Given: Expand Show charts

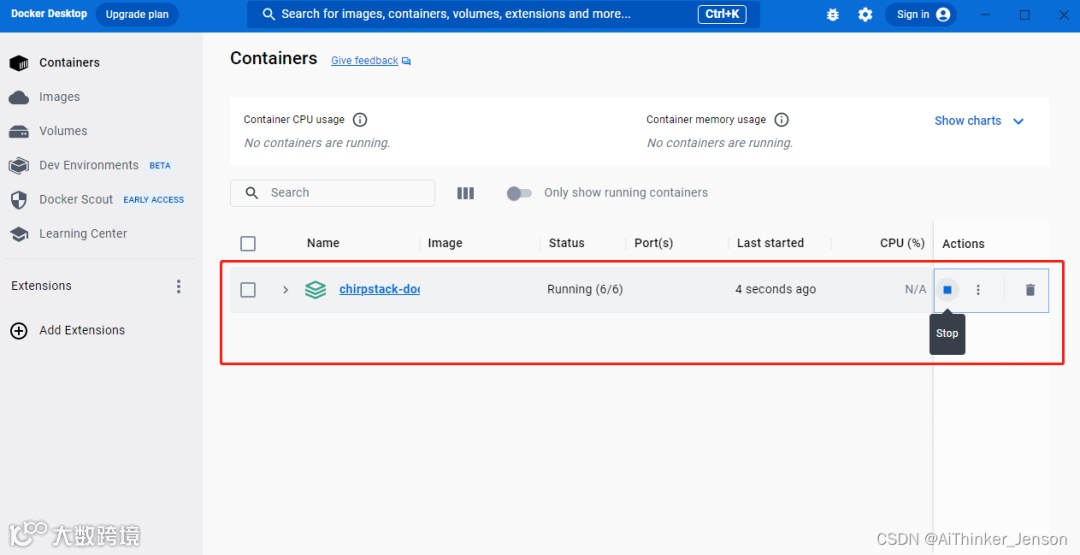Looking at the screenshot, I should click(979, 121).
